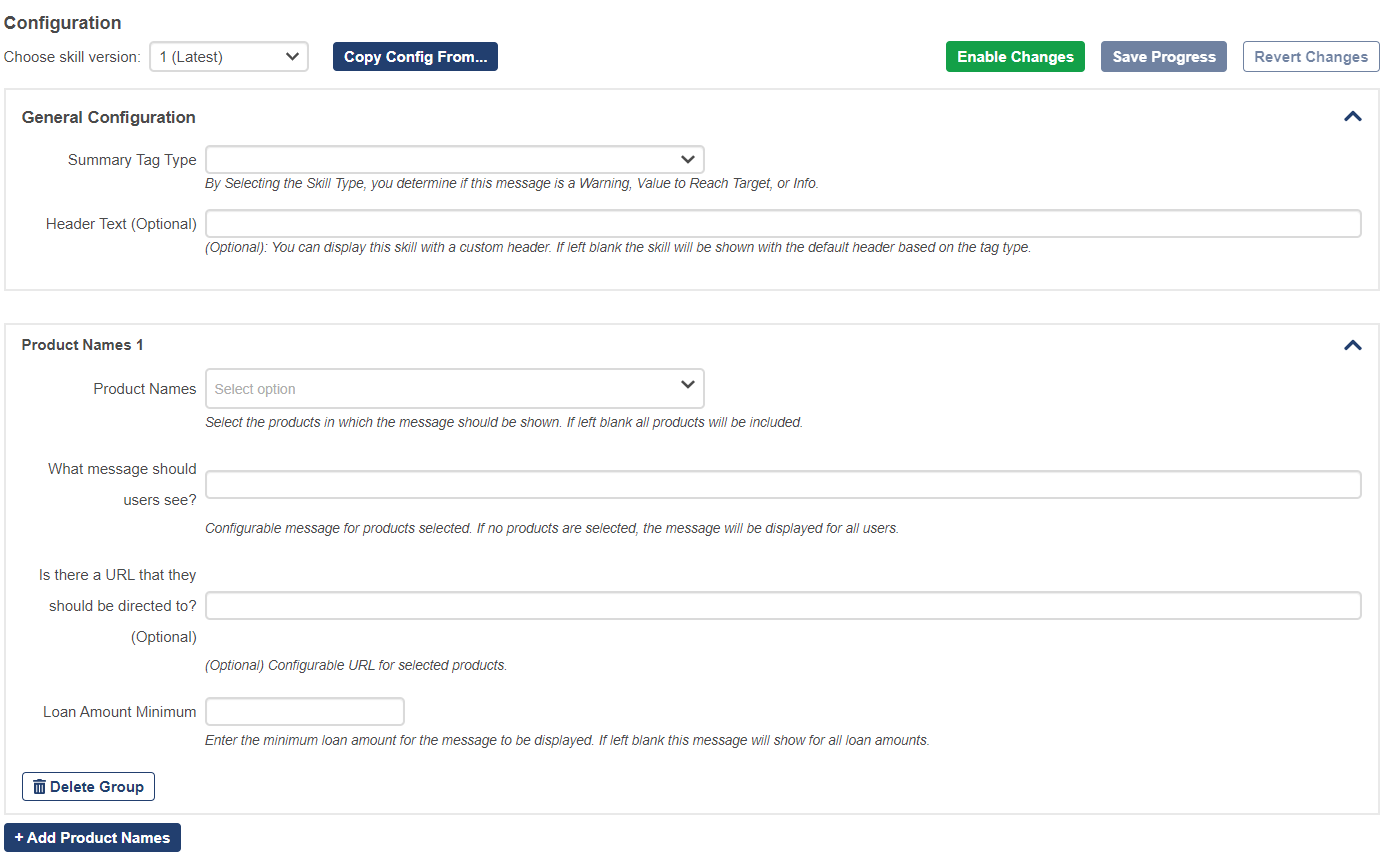Click Revert Changes button
1387x856 pixels.
[x=1311, y=57]
